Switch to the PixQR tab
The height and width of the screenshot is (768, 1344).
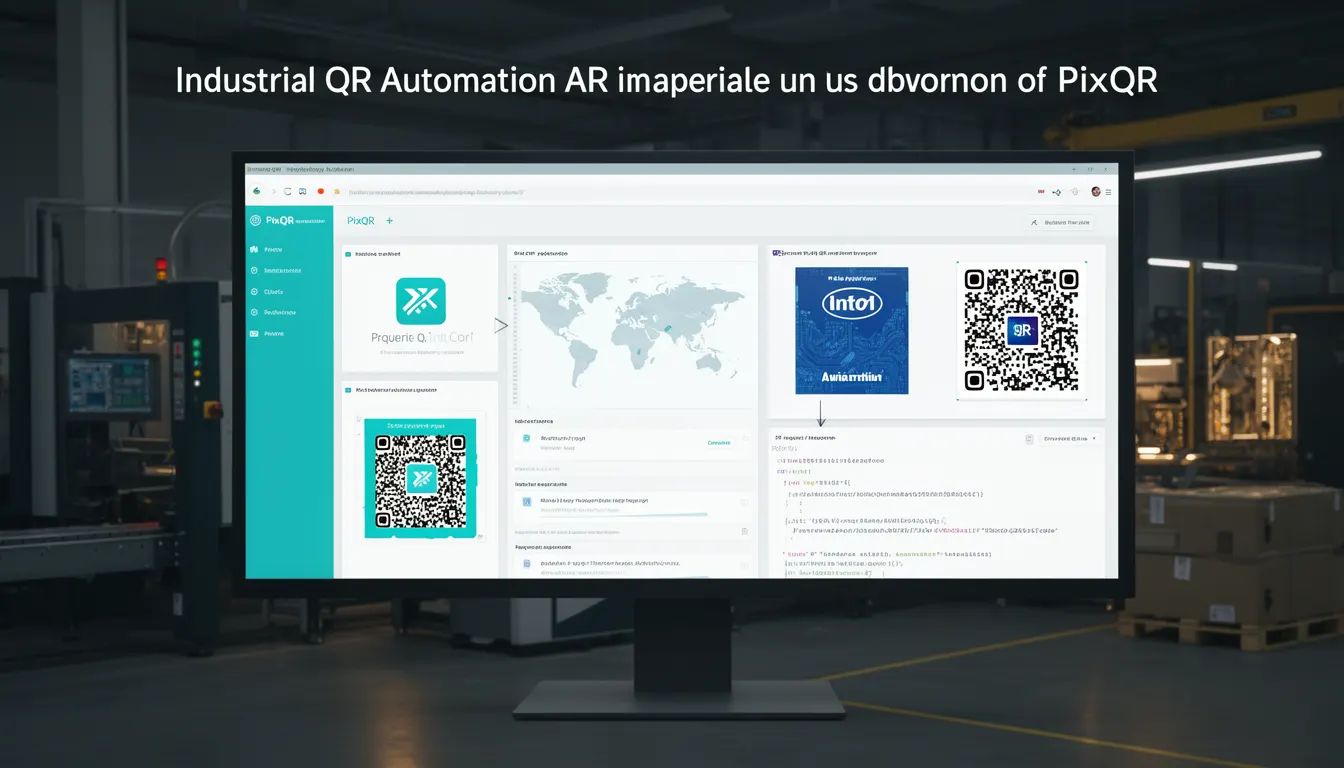(x=360, y=220)
